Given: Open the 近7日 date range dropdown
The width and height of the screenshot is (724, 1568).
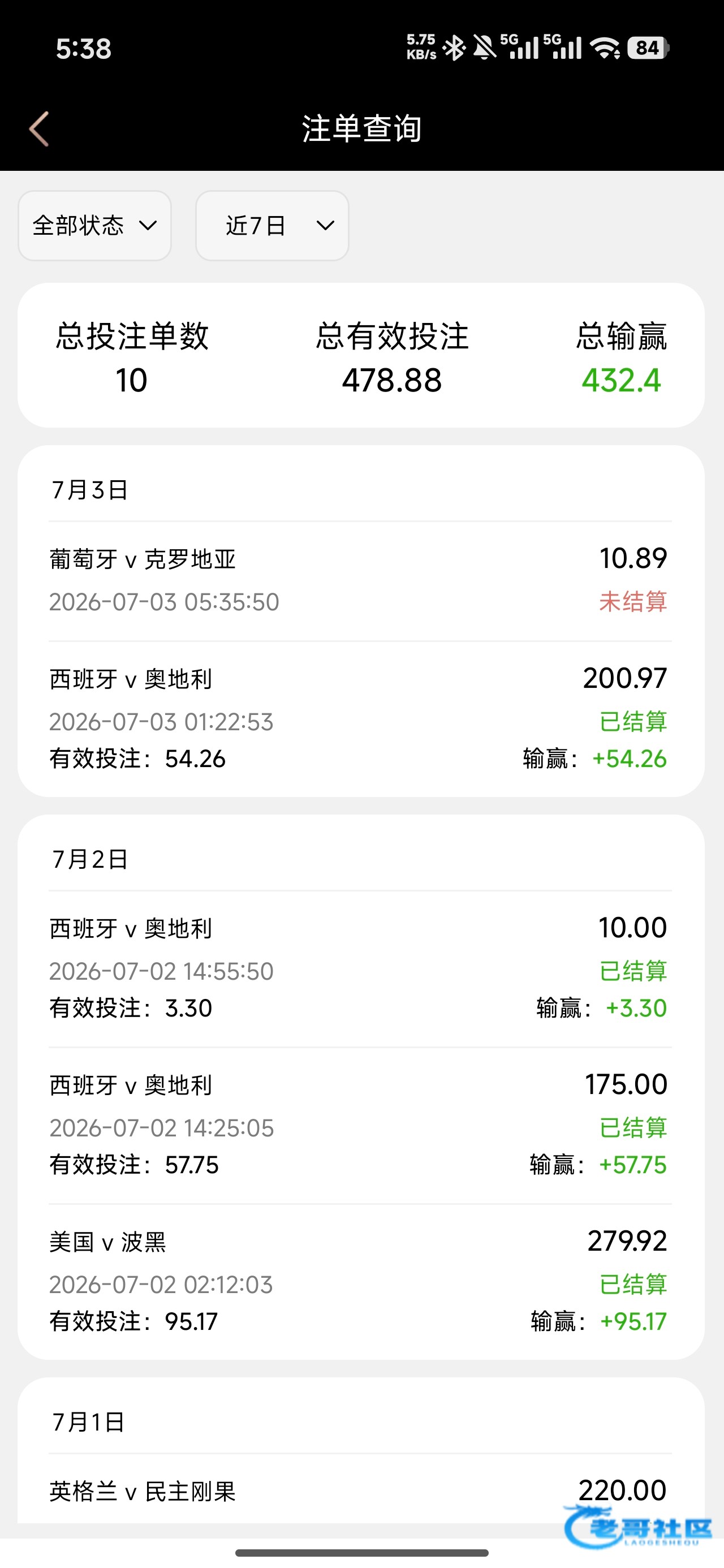Looking at the screenshot, I should pyautogui.click(x=271, y=226).
